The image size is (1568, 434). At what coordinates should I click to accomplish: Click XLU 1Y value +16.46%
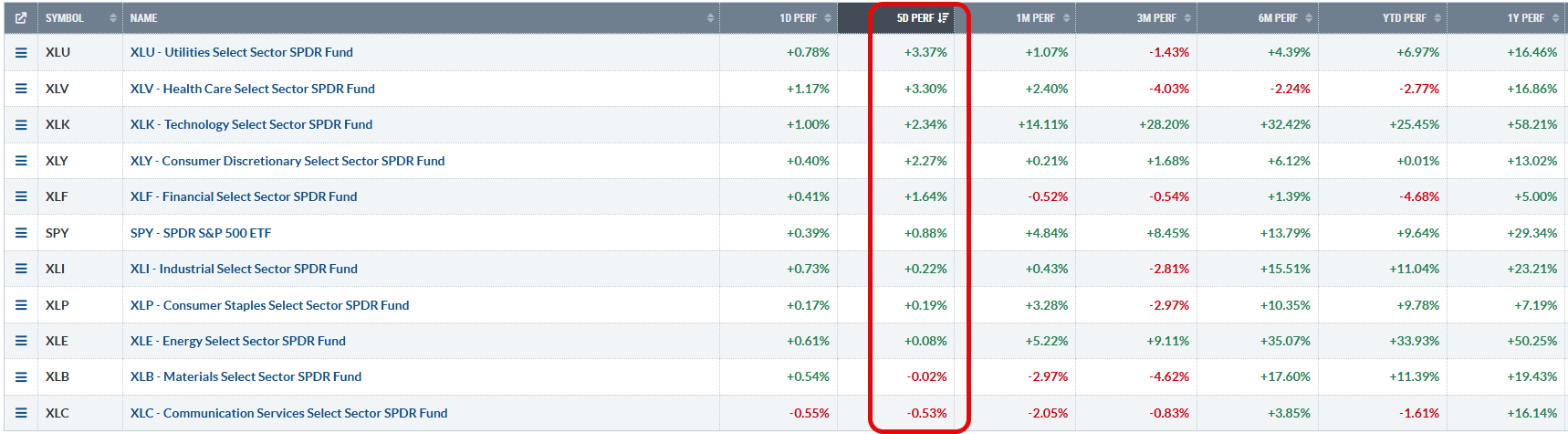click(x=1532, y=52)
